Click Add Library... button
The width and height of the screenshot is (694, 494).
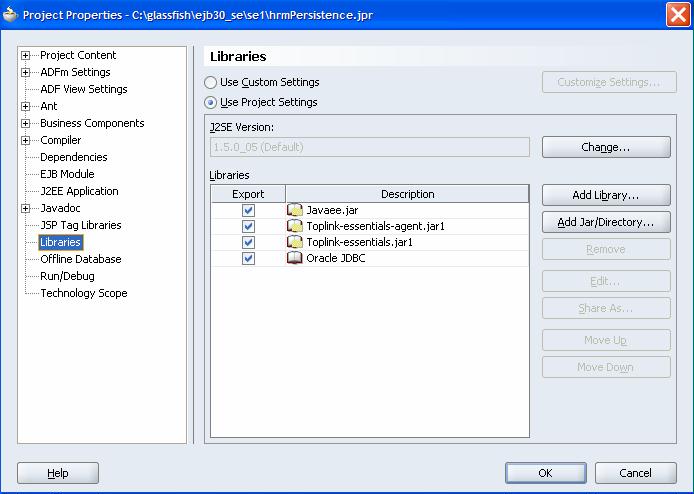coord(606,195)
